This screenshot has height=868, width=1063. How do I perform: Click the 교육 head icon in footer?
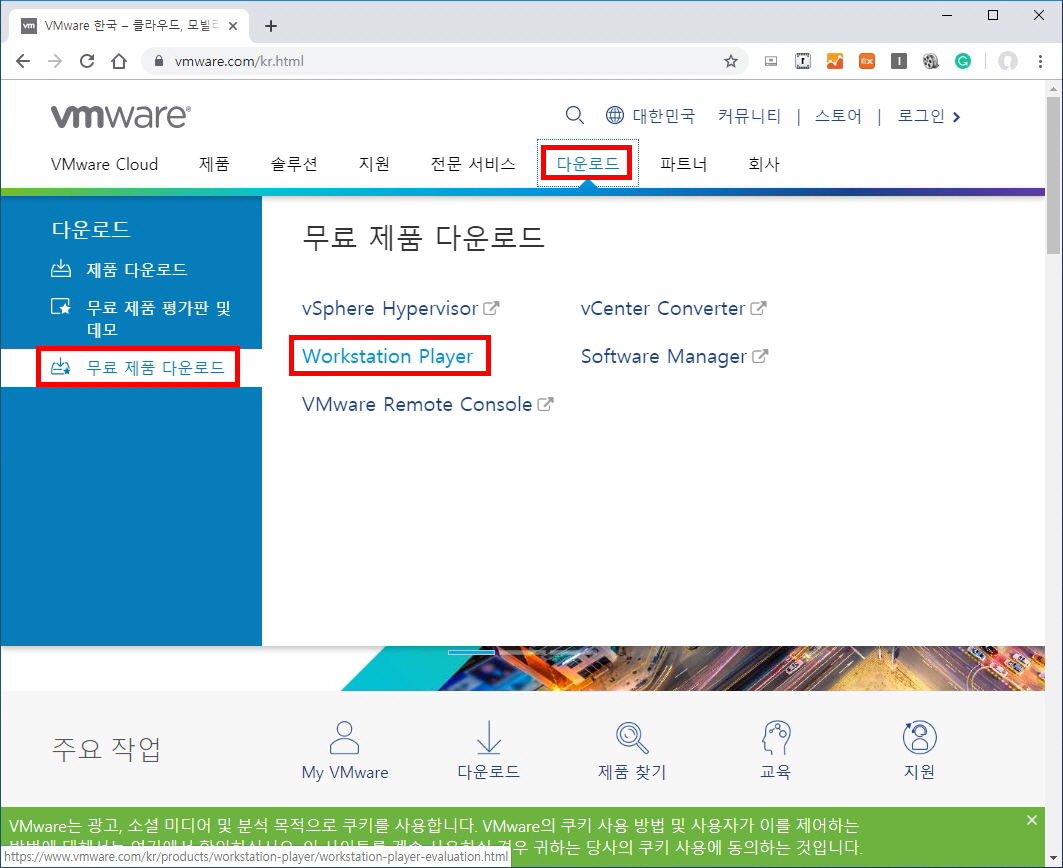coord(776,735)
